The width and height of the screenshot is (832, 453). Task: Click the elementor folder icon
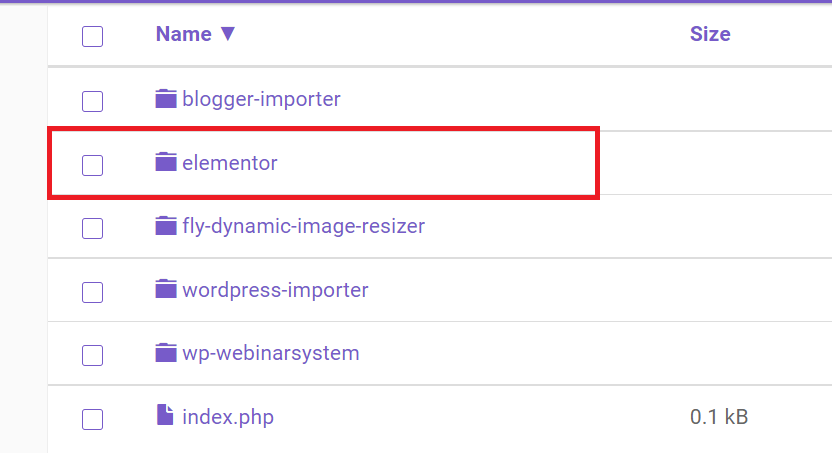coord(166,162)
